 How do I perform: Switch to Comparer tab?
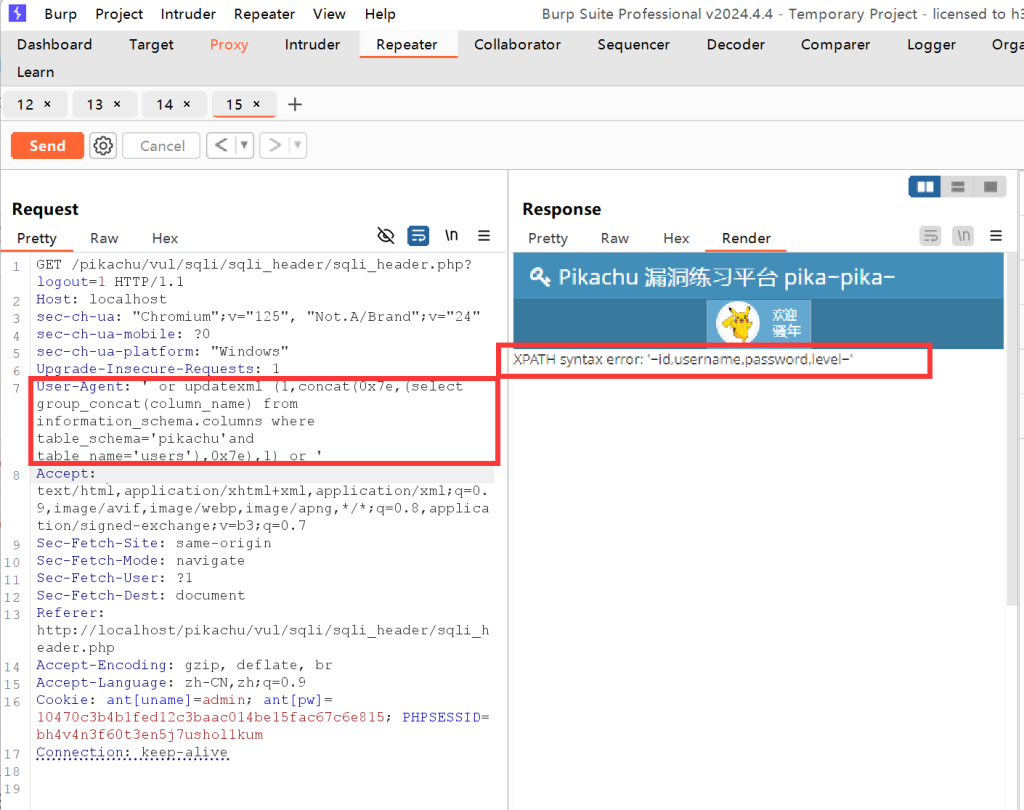coord(835,44)
